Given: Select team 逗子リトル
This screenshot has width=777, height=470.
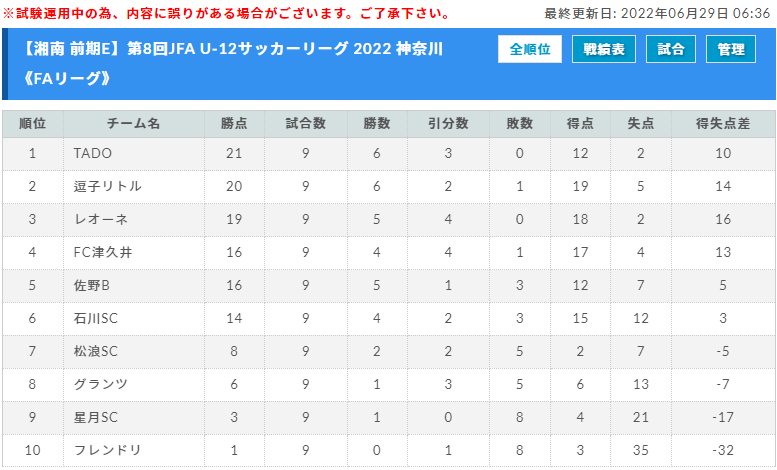Looking at the screenshot, I should tap(108, 186).
